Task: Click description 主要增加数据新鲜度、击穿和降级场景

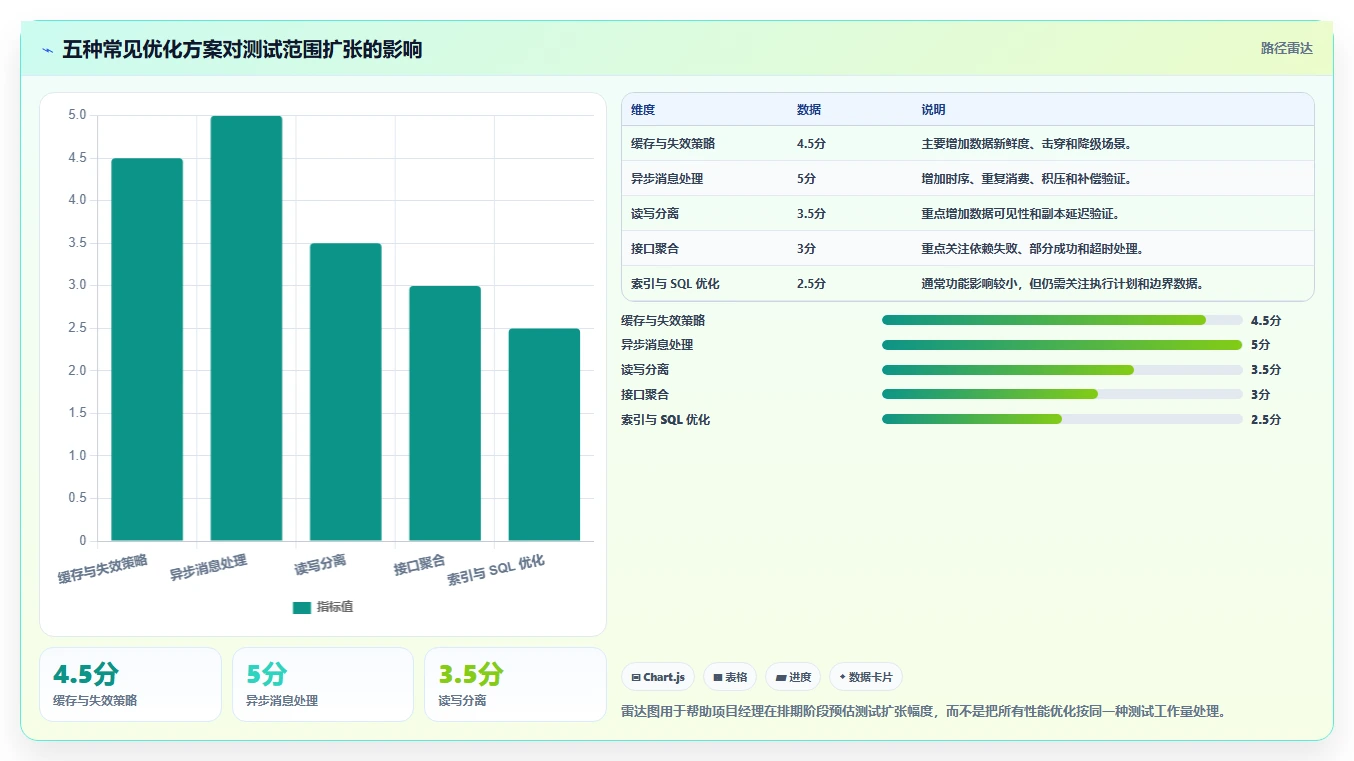Action: (x=1026, y=144)
